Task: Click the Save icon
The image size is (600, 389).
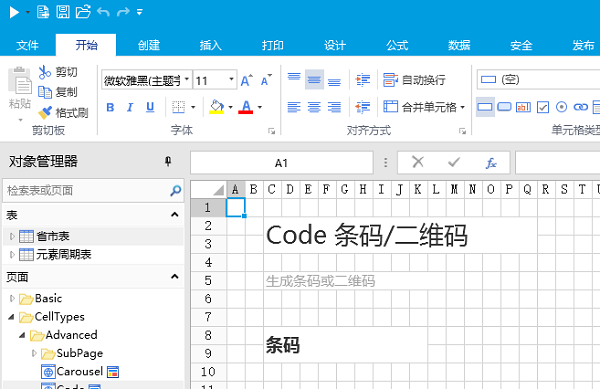Action: coord(63,12)
